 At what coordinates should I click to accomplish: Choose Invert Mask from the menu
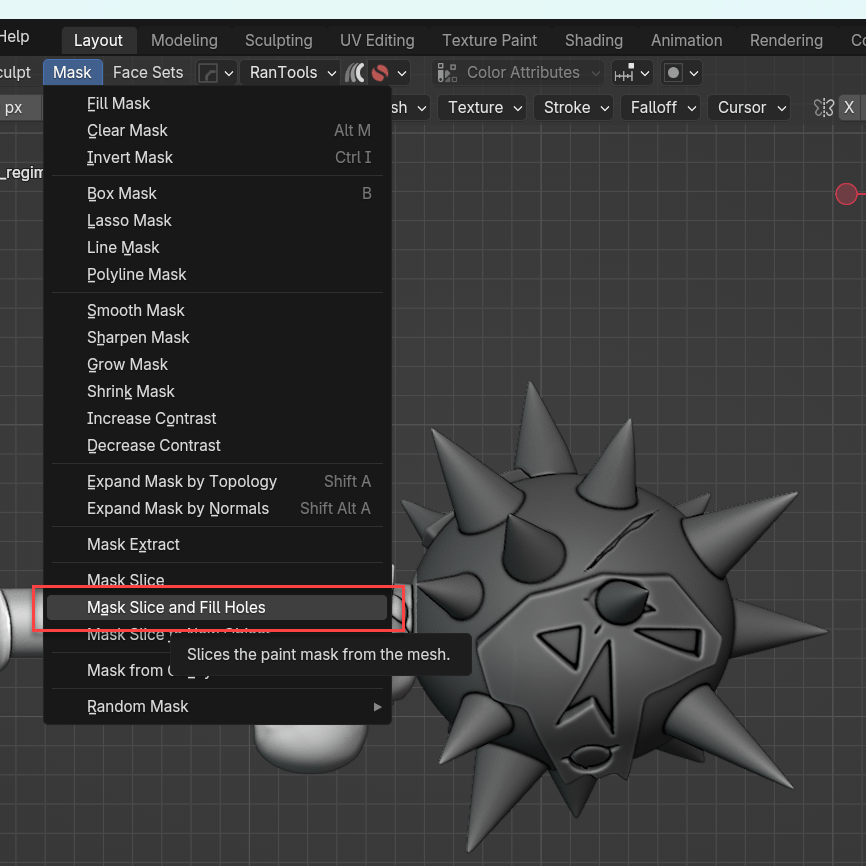(x=130, y=157)
